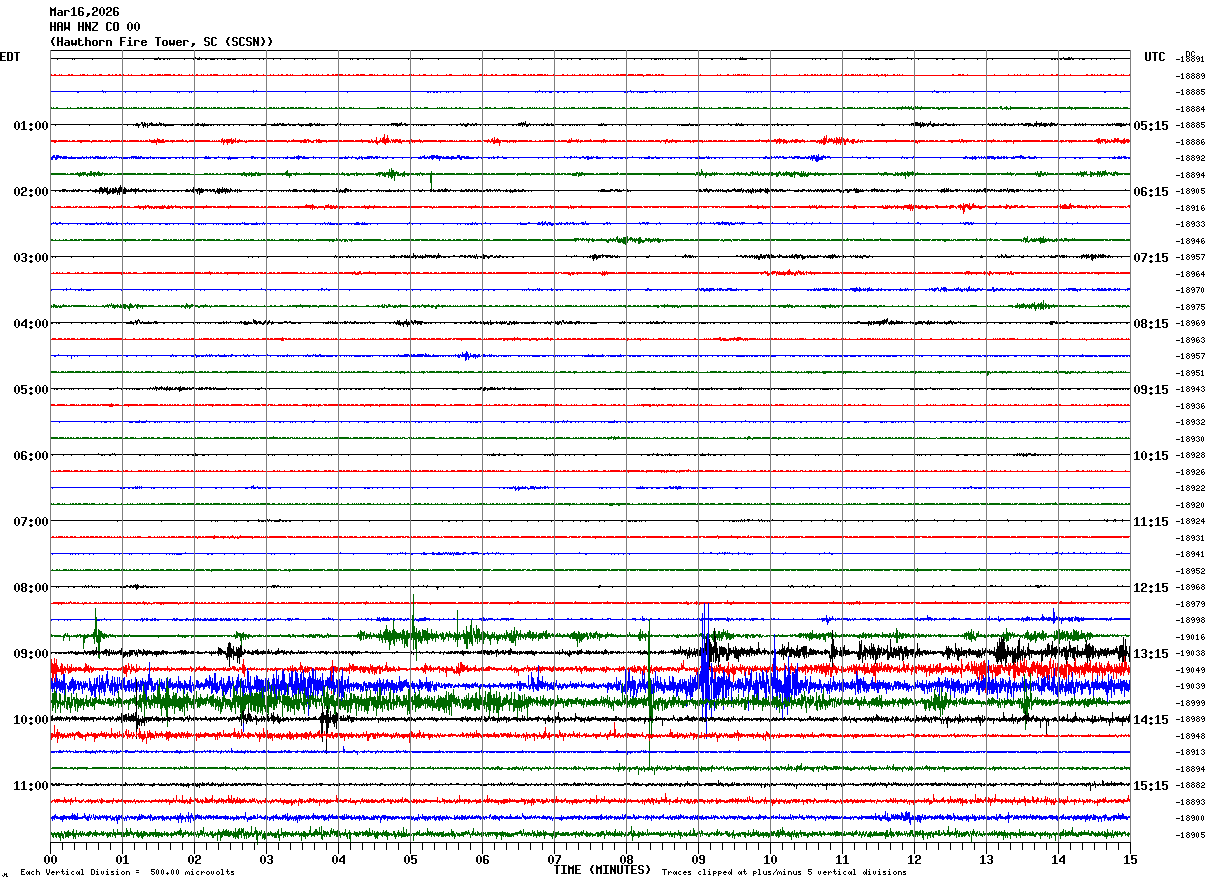Screen dimensions: 1210x886
Task: Click the DC offset value -18968
Action: 1190,588
